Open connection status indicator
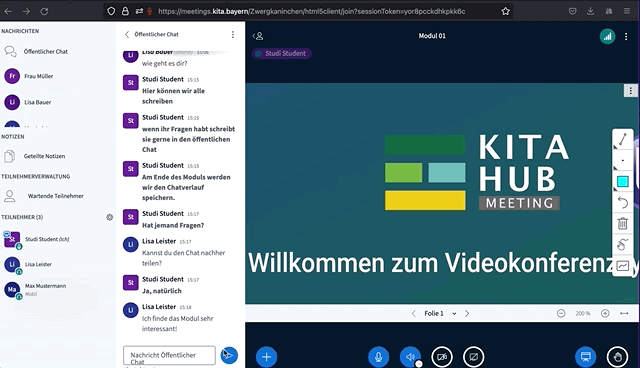 tap(607, 36)
